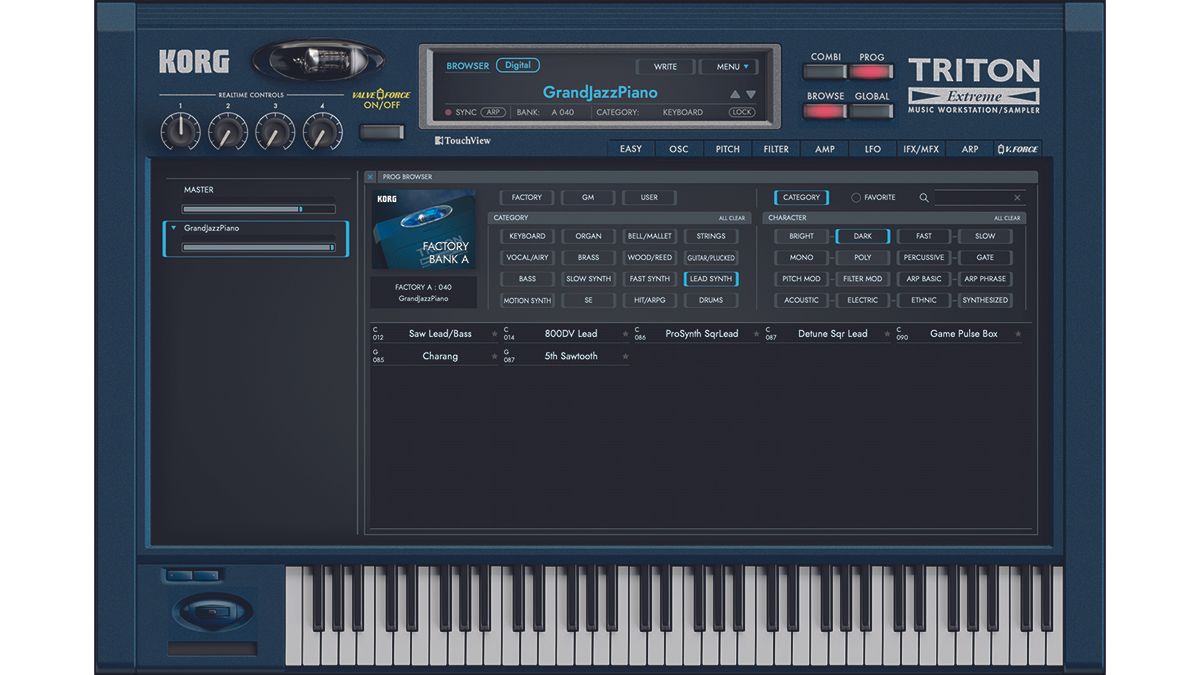
Task: Favorite Charang using its star icon
Action: (x=493, y=355)
